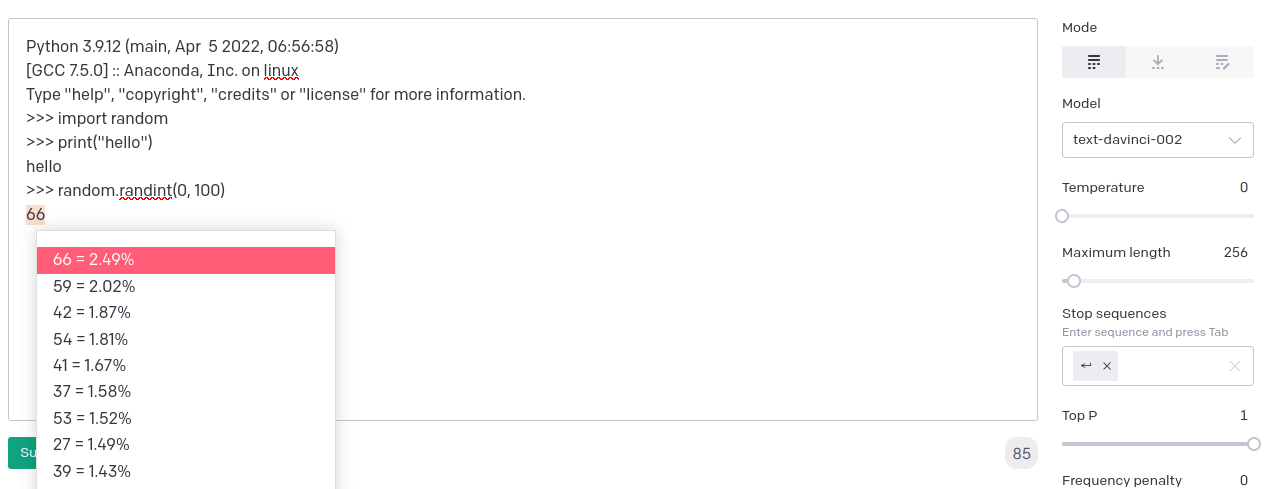Choose the "42 = 1.87%" token option
The height and width of the screenshot is (489, 1278).
[185, 313]
